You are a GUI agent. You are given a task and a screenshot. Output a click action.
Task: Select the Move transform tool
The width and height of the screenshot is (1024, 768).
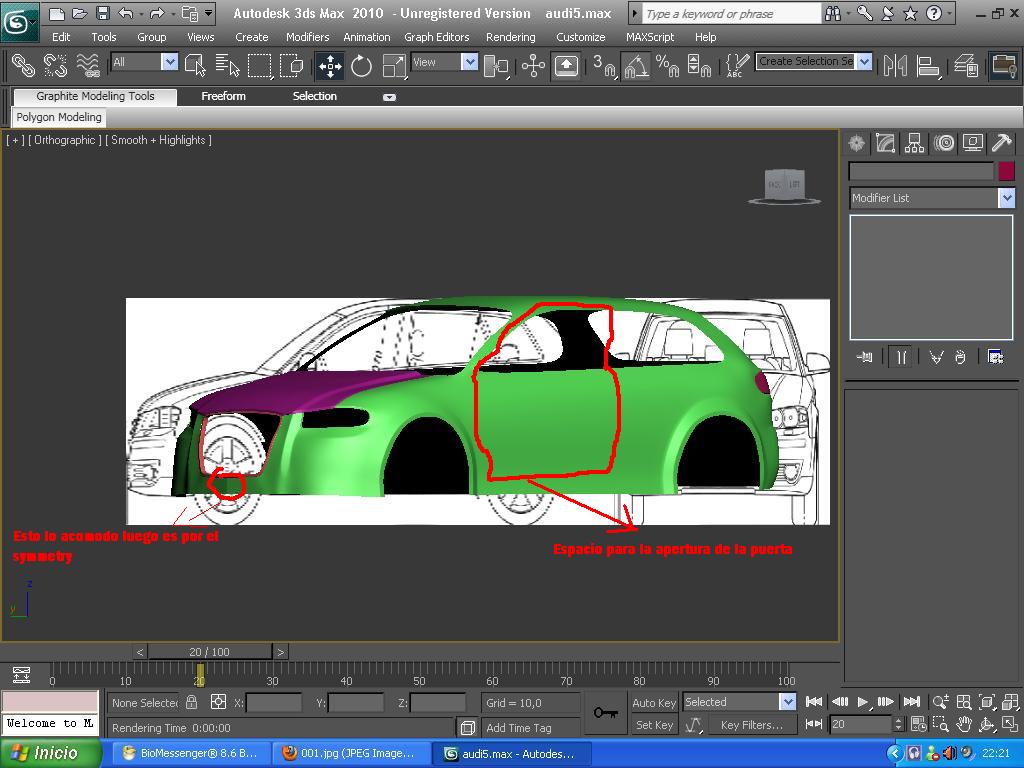pos(329,66)
